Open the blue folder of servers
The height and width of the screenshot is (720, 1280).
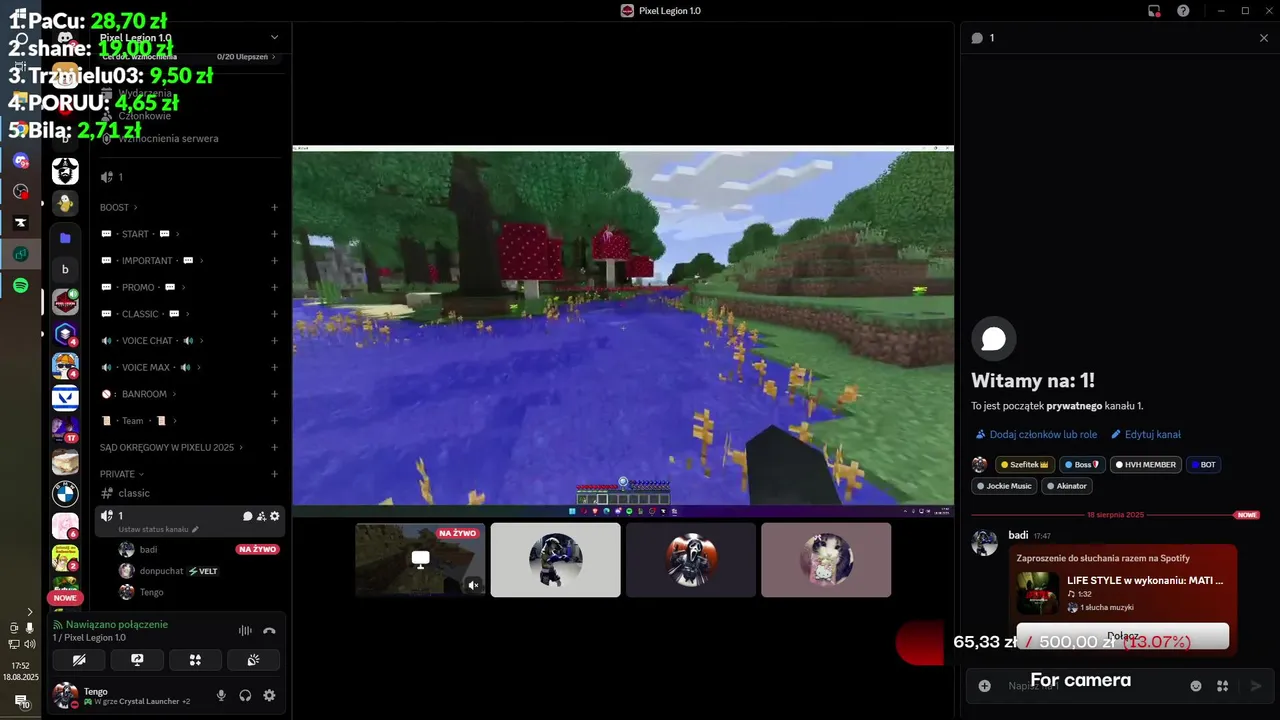click(x=65, y=238)
